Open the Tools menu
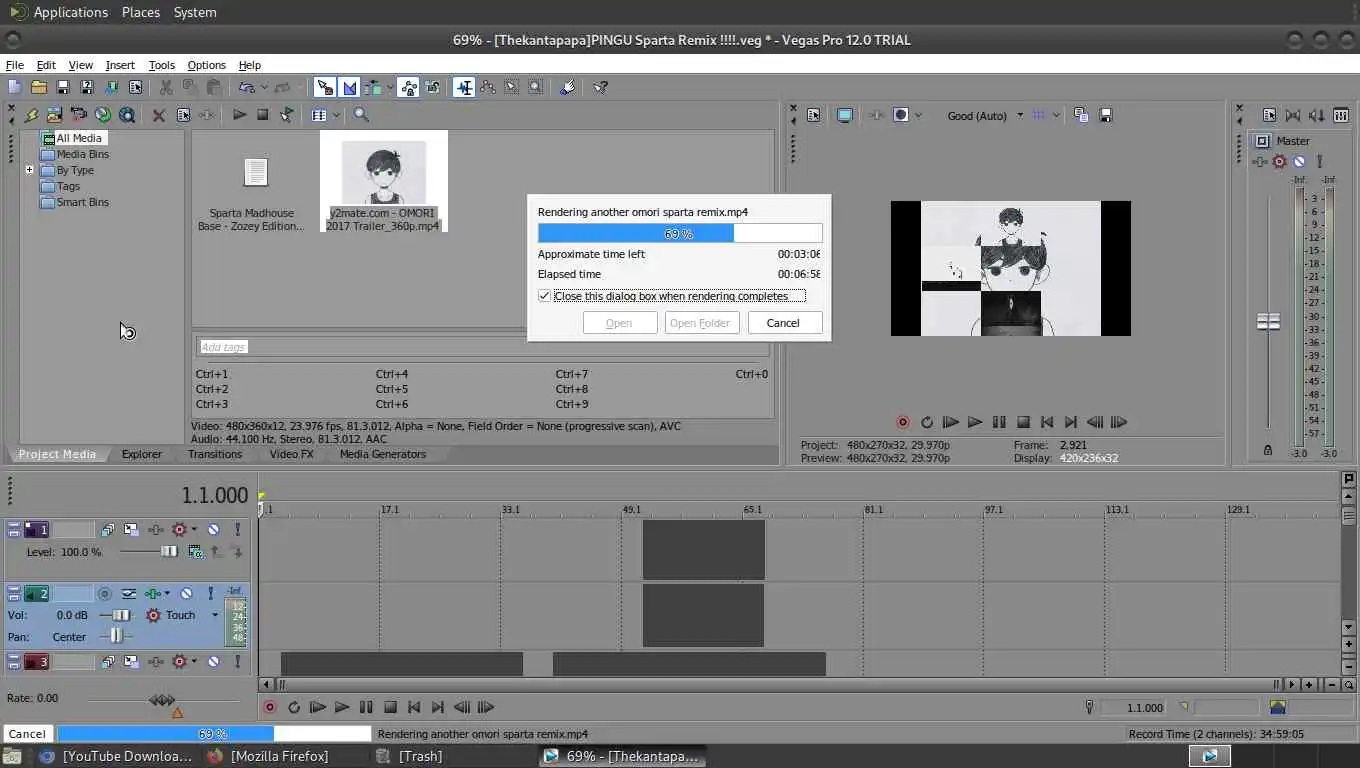 162,65
